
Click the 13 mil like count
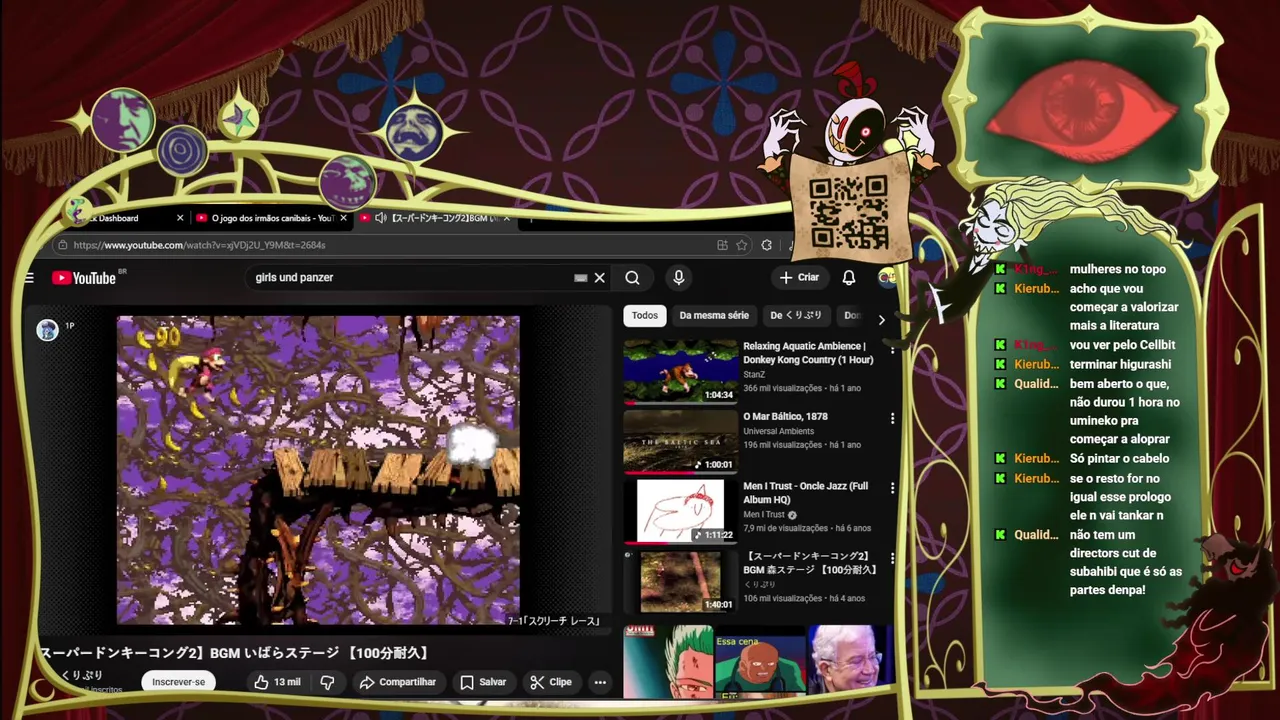287,682
